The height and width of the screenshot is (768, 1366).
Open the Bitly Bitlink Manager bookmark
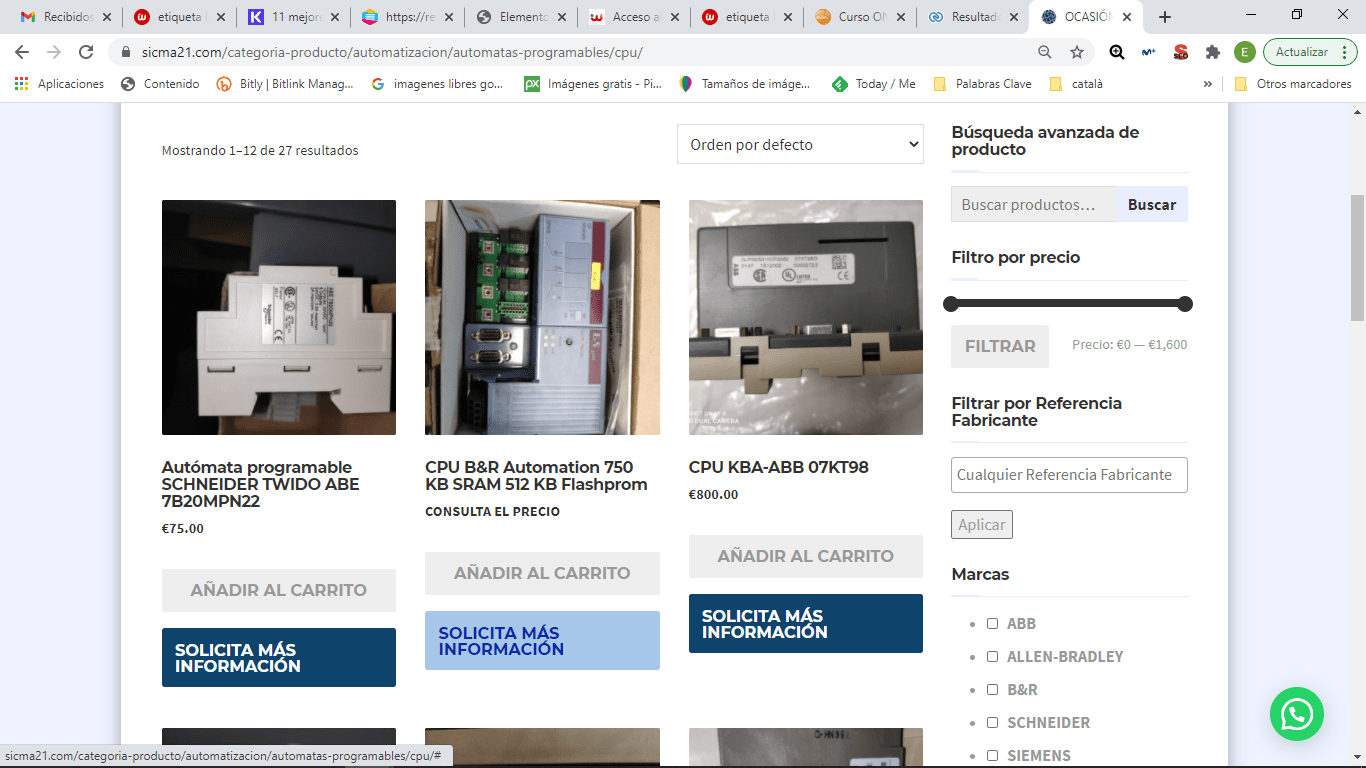[285, 84]
